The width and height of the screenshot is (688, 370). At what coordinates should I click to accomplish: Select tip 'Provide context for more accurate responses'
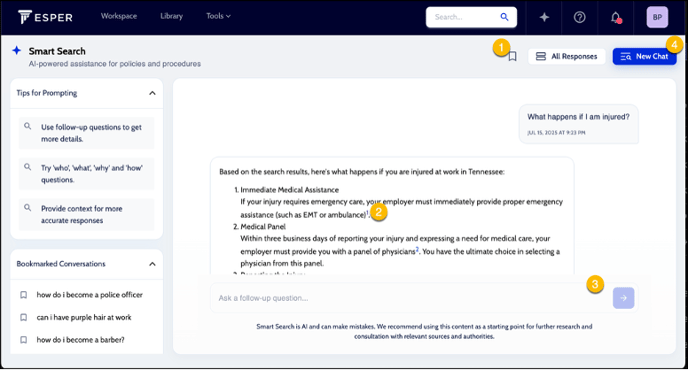click(86, 215)
